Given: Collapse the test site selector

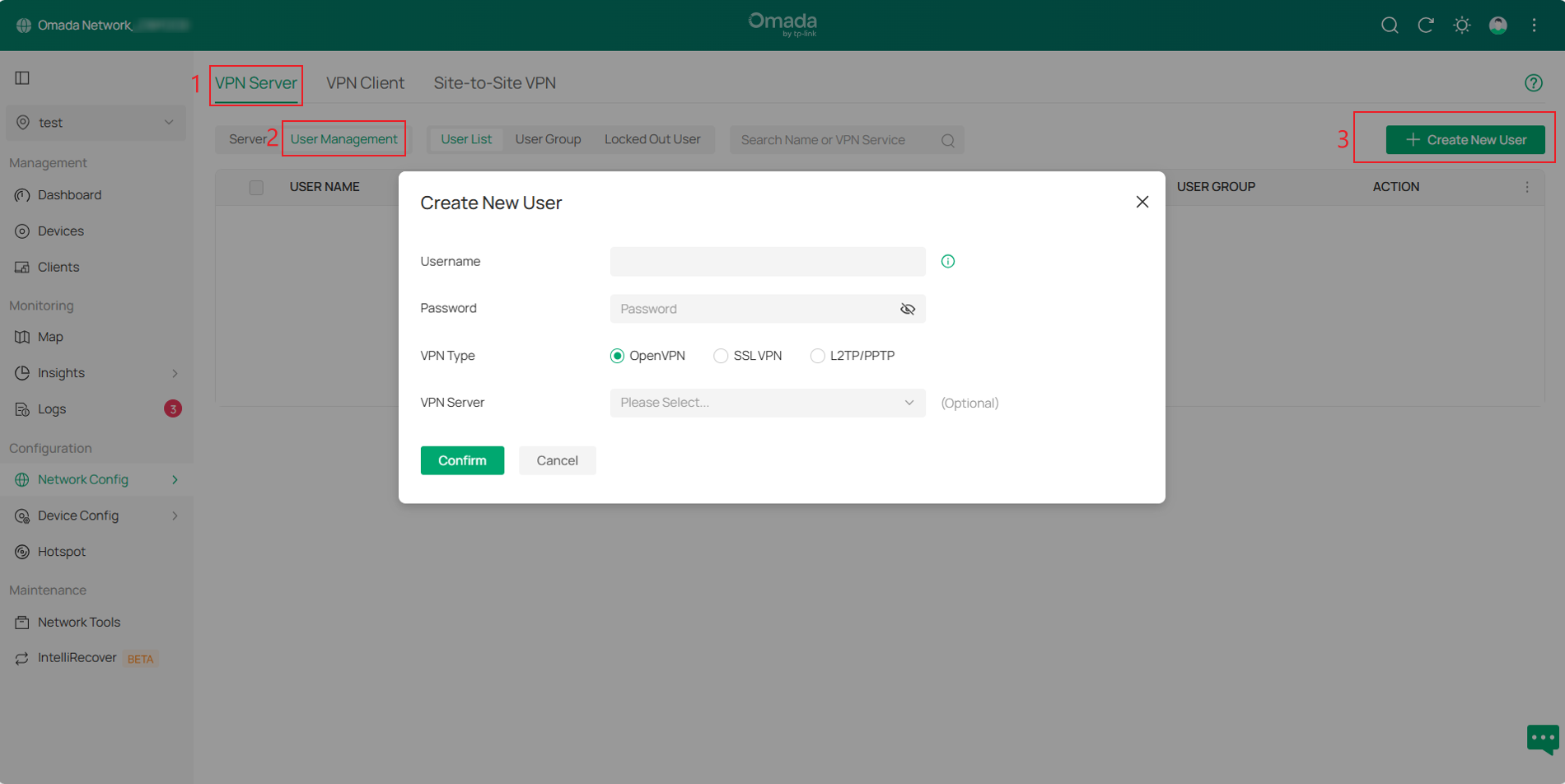Looking at the screenshot, I should pyautogui.click(x=169, y=122).
